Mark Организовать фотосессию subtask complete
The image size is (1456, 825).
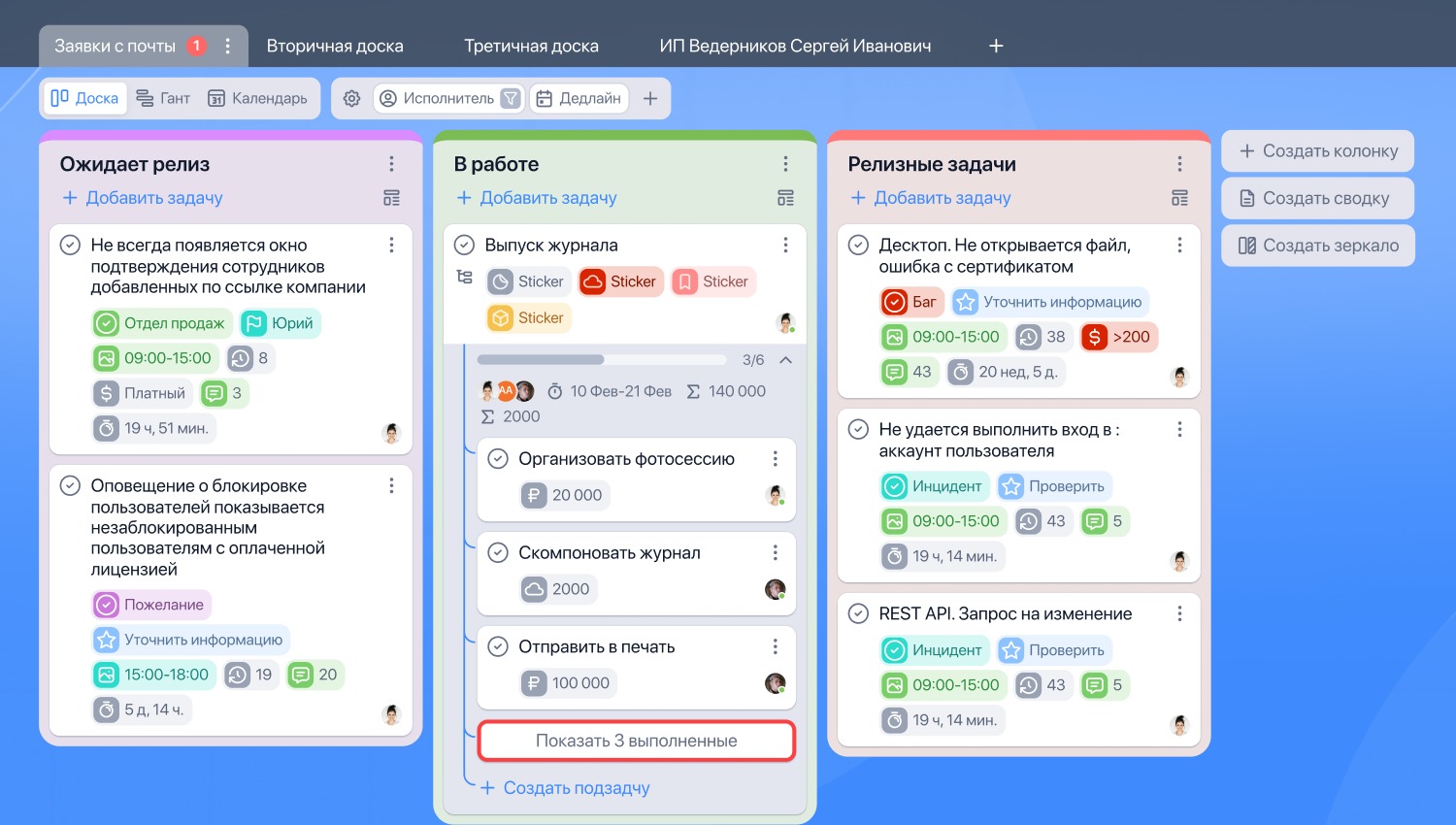coord(498,458)
